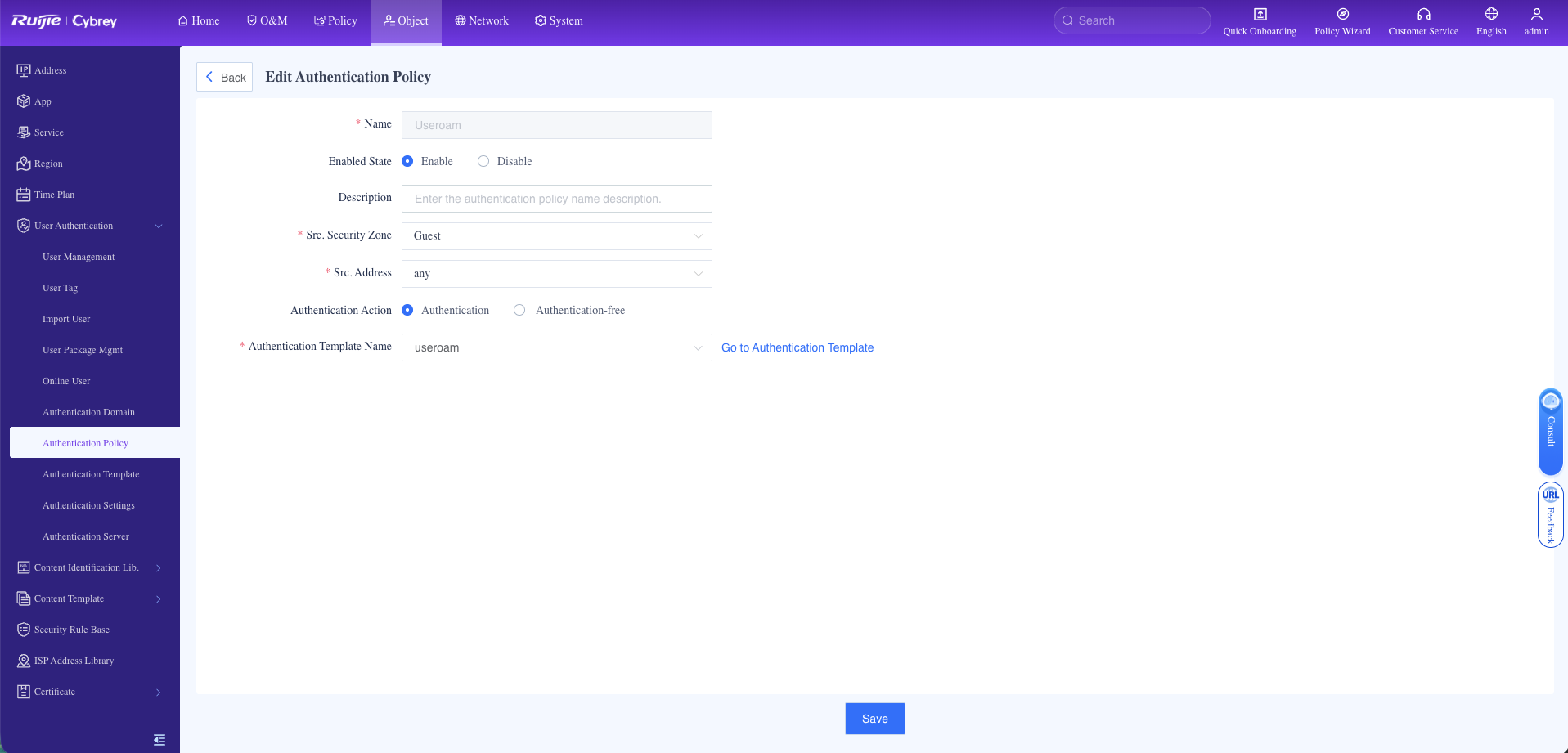Click the Description input field
This screenshot has height=753, width=1568.
pos(556,199)
